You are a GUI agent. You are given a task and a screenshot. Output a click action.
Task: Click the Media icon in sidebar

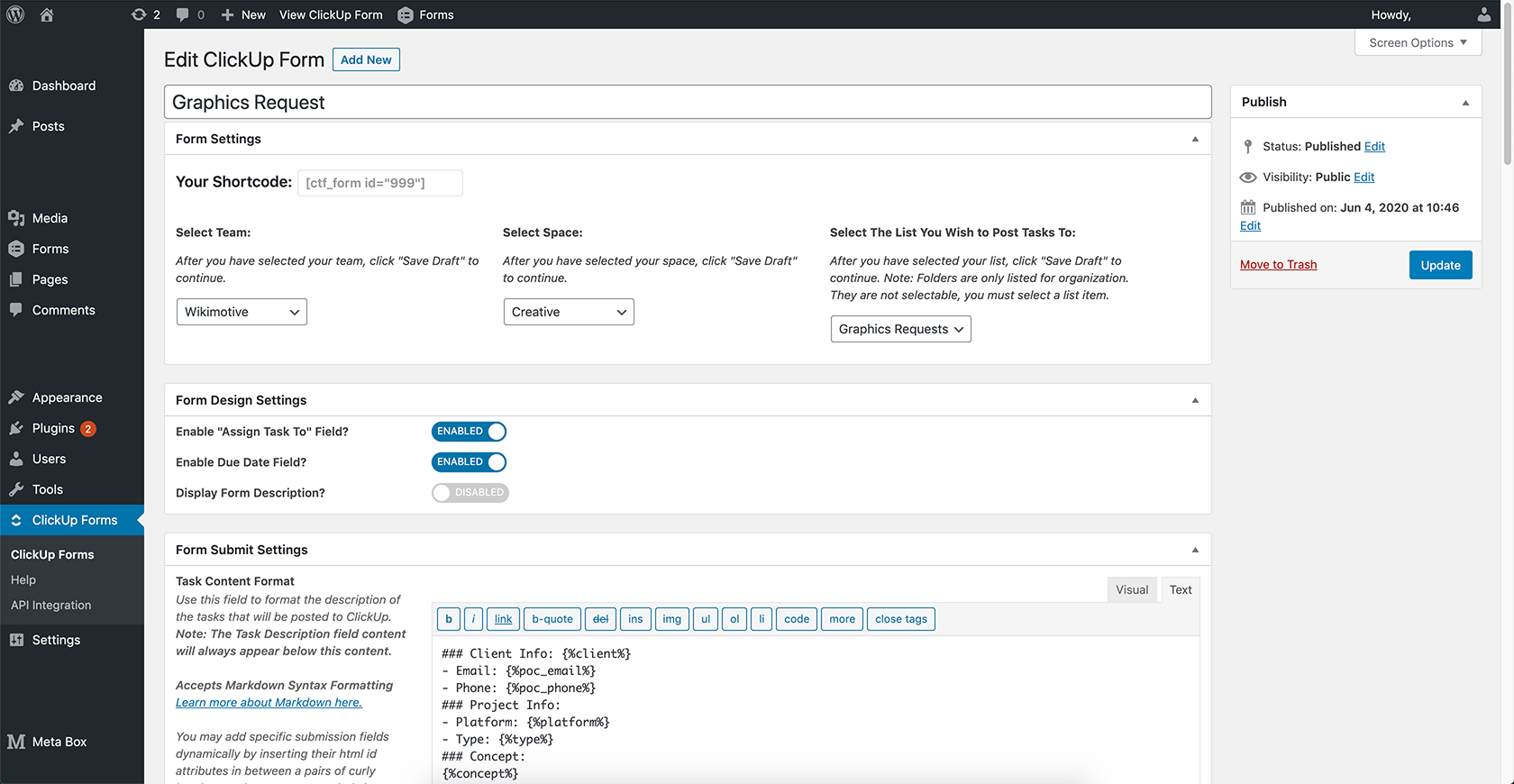pos(16,218)
